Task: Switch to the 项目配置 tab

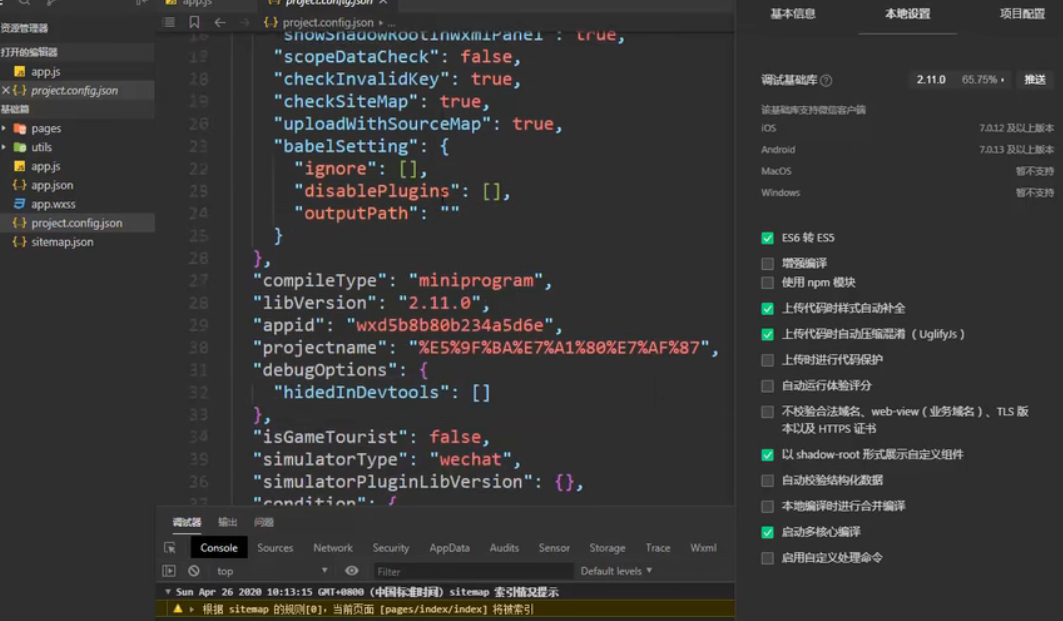Action: (1022, 14)
